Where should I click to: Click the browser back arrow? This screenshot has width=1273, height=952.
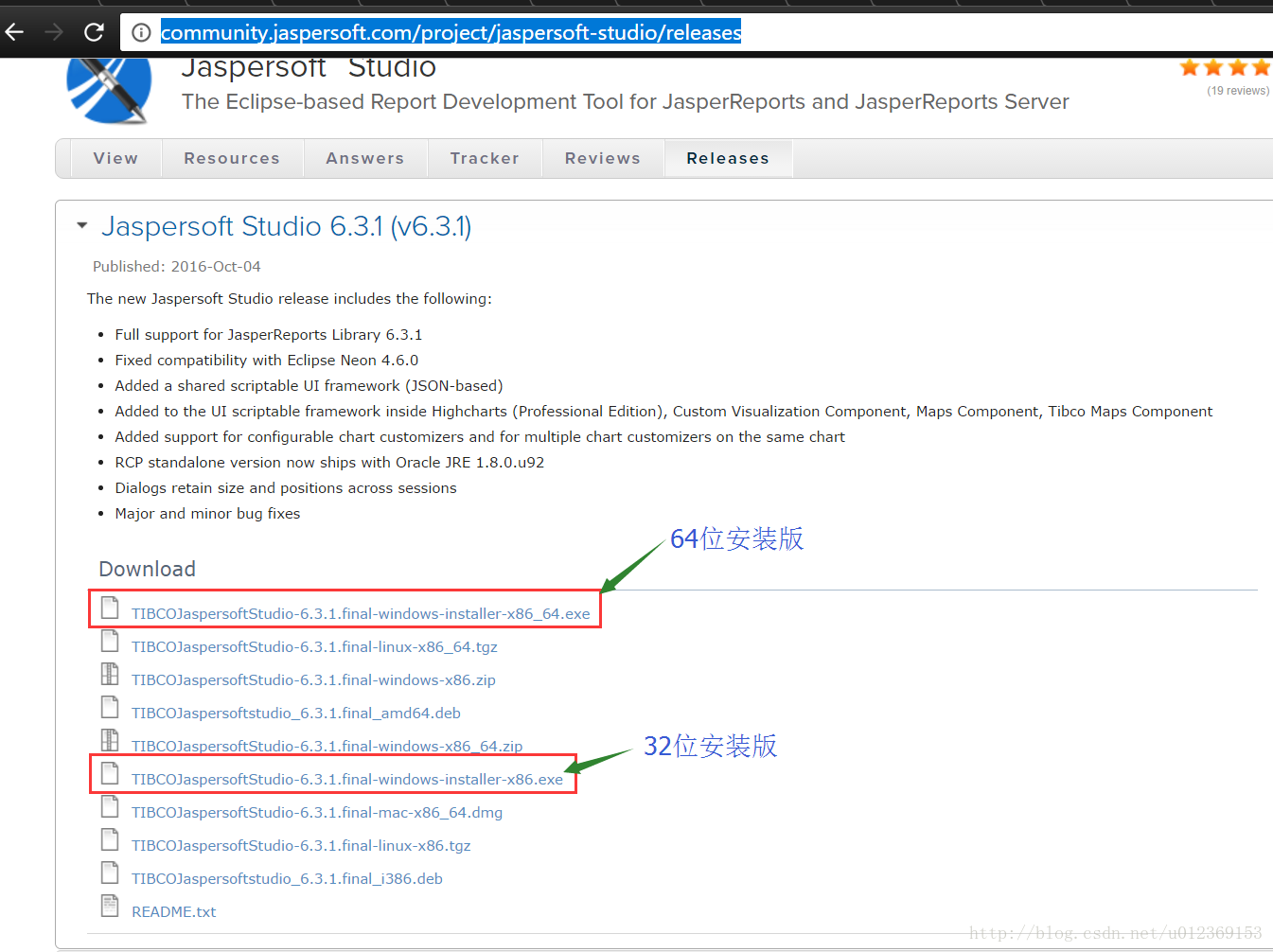click(14, 32)
